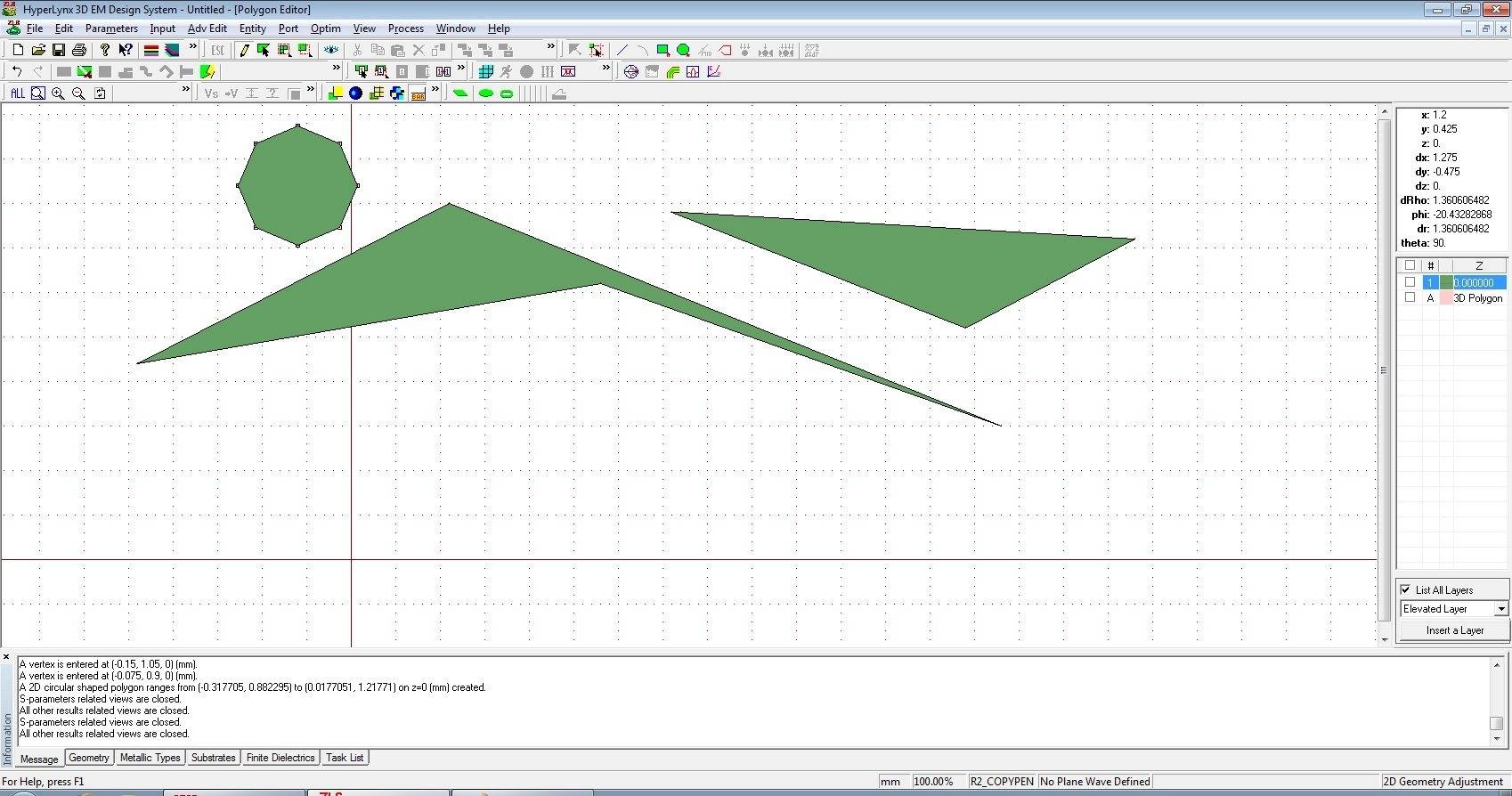Viewport: 1512px width, 796px height.
Task: Click the striped layer stack icon
Action: pyautogui.click(x=151, y=50)
